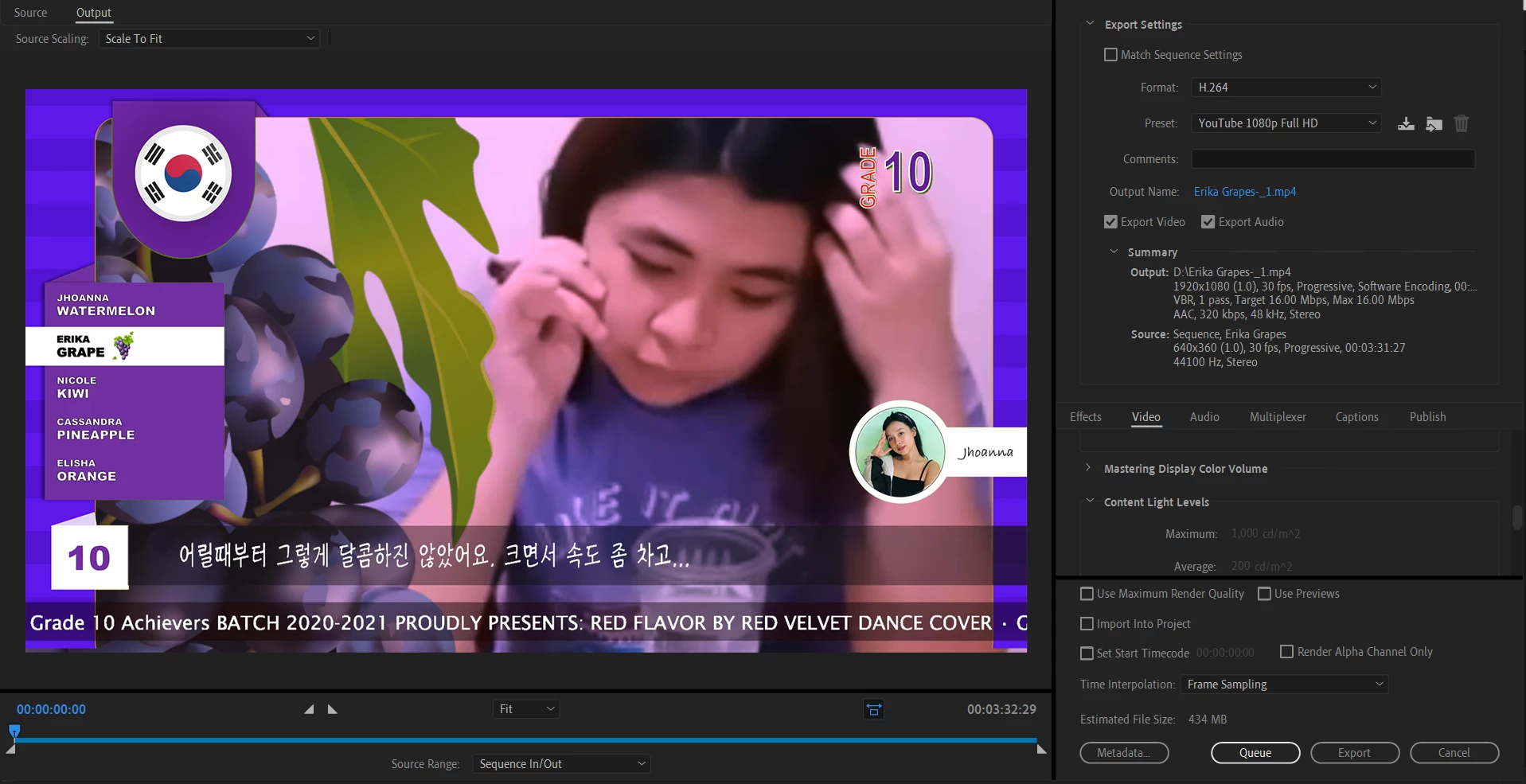Enable Use Maximum Render Quality
Viewport: 1526px width, 784px height.
point(1087,594)
